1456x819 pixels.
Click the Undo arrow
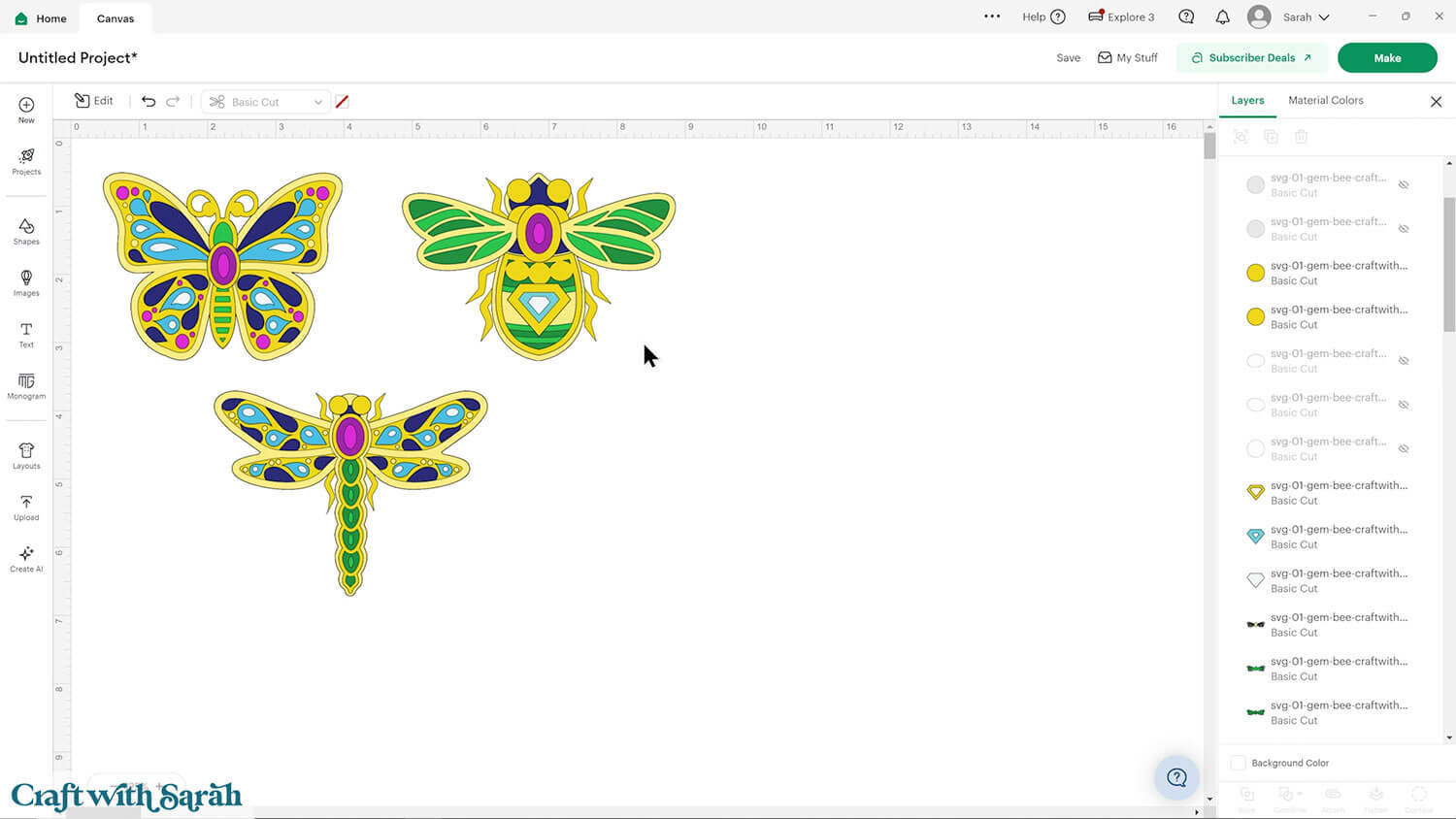pos(149,101)
